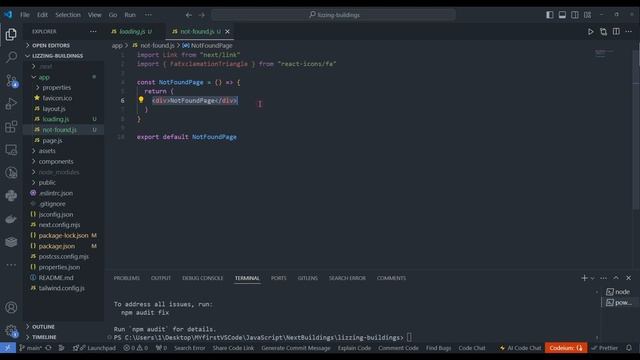Open Explorer views and more actions
Screen dimensions: 640x360
[93, 31]
